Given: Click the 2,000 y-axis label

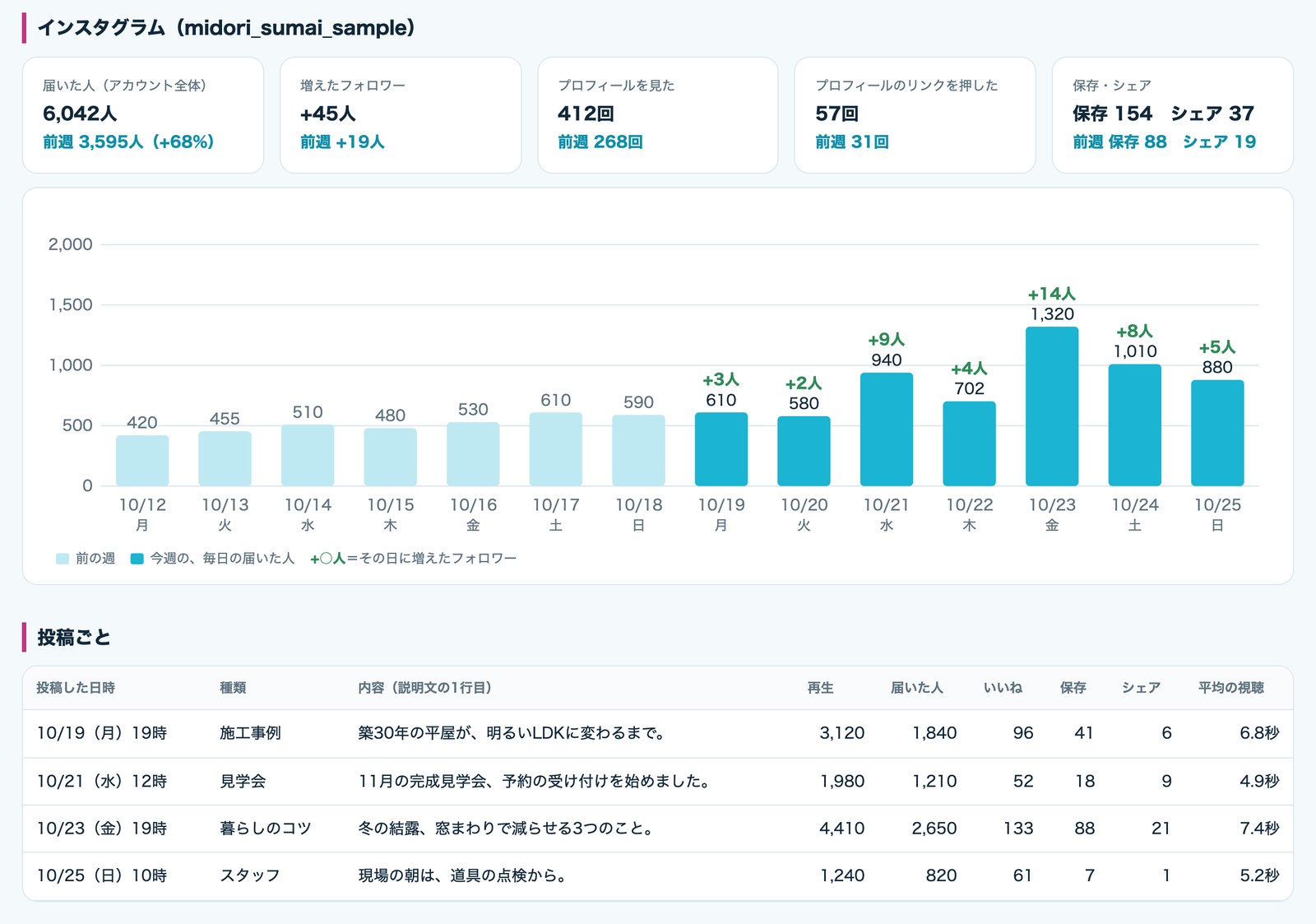Looking at the screenshot, I should [x=70, y=244].
